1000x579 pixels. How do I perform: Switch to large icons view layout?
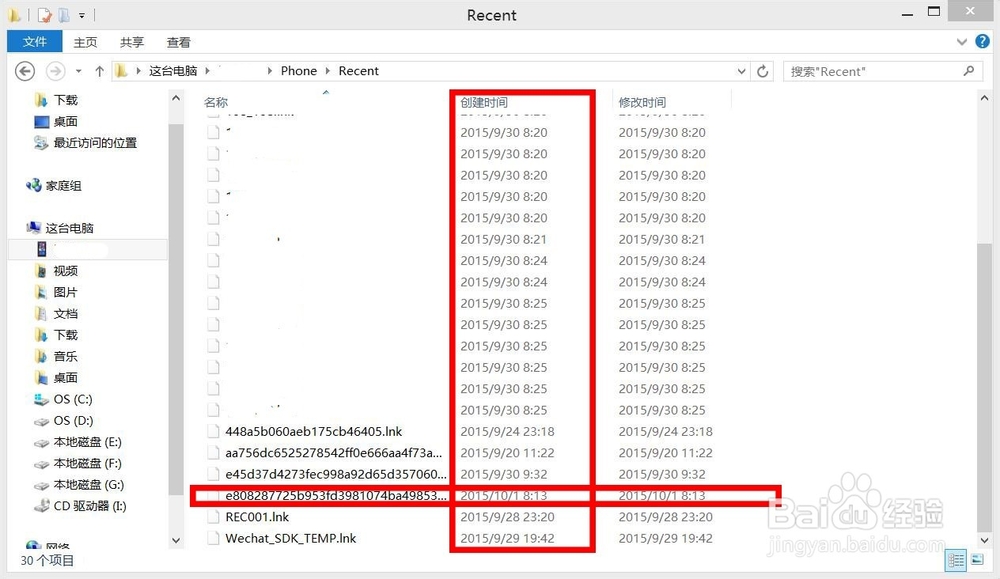pyautogui.click(x=978, y=560)
